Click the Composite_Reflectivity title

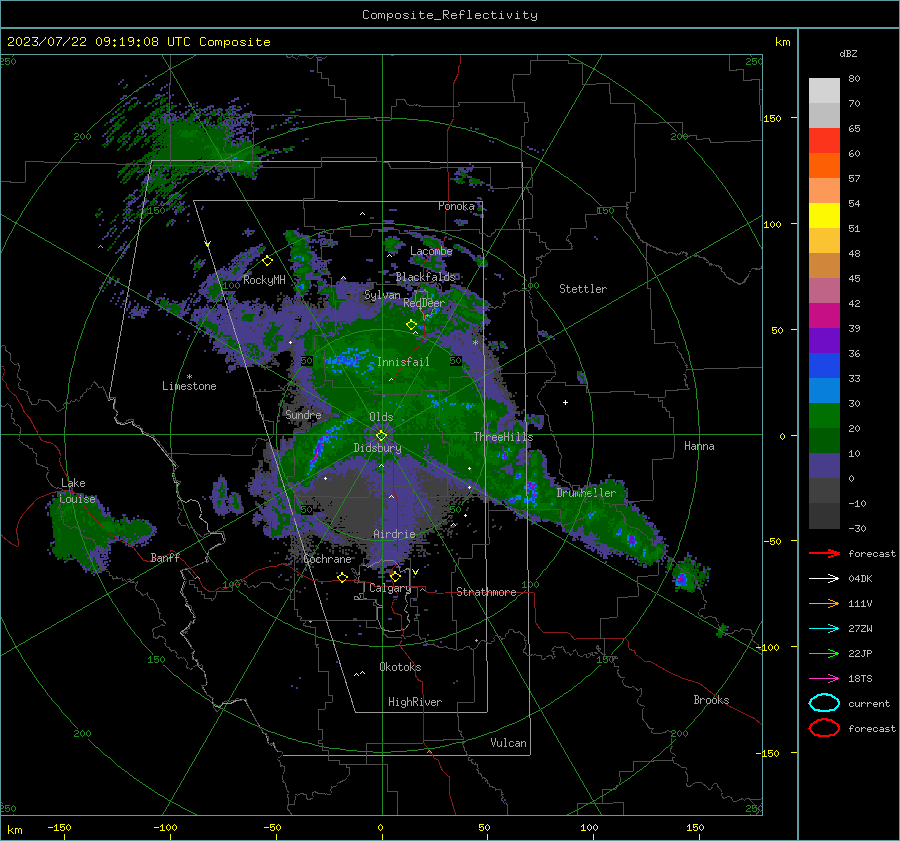450,15
